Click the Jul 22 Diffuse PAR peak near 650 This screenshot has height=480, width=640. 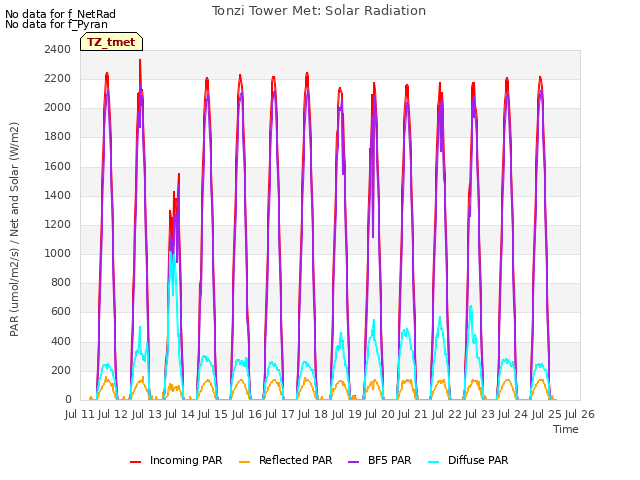pyautogui.click(x=471, y=306)
